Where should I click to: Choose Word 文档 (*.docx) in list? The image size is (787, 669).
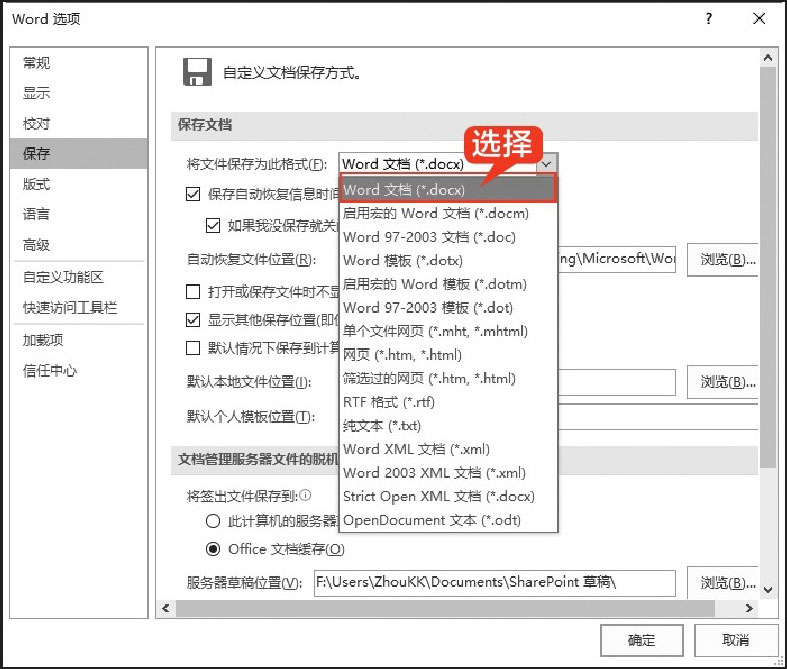(448, 190)
